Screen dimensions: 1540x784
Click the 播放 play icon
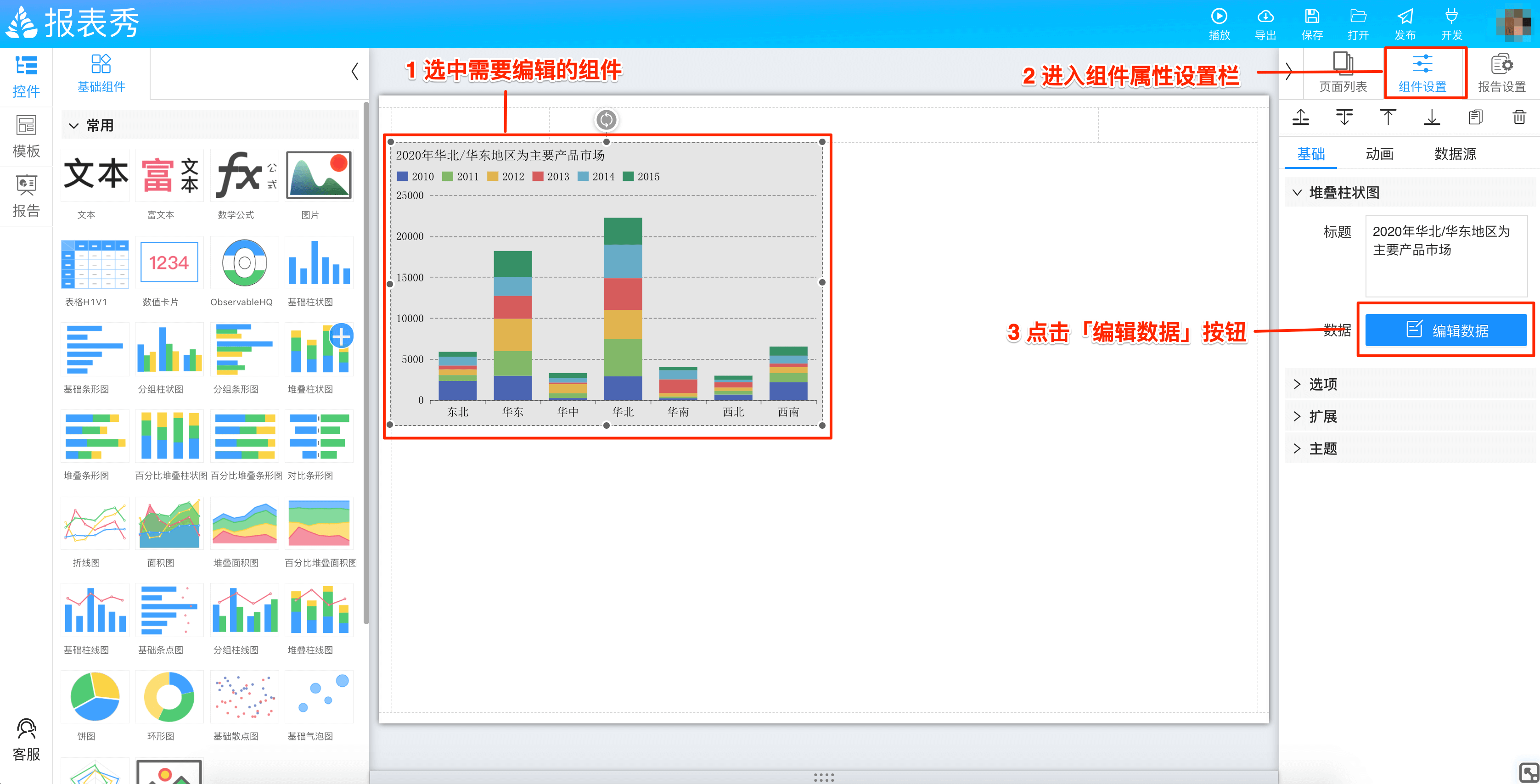pyautogui.click(x=1219, y=16)
